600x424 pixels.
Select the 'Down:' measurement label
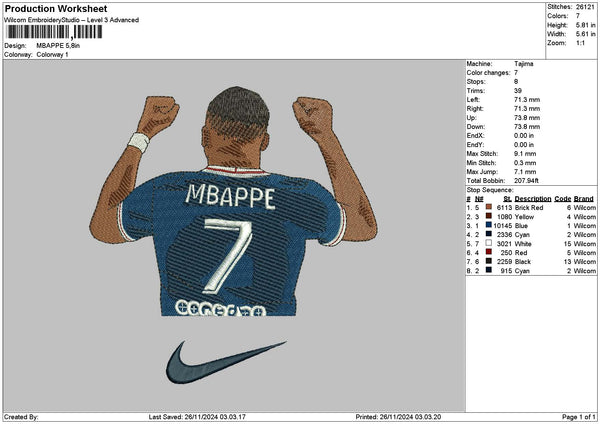pos(476,127)
